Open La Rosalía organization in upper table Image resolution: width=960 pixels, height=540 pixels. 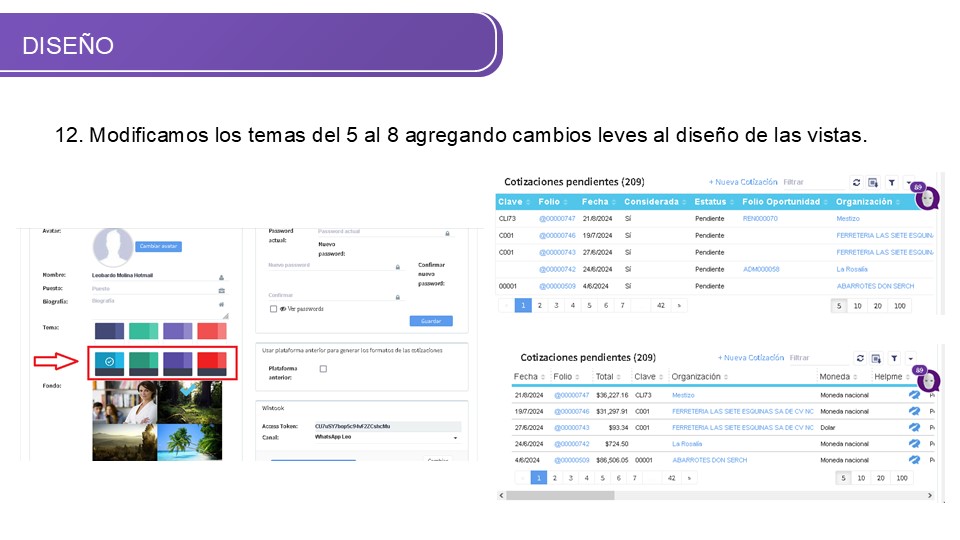point(852,269)
